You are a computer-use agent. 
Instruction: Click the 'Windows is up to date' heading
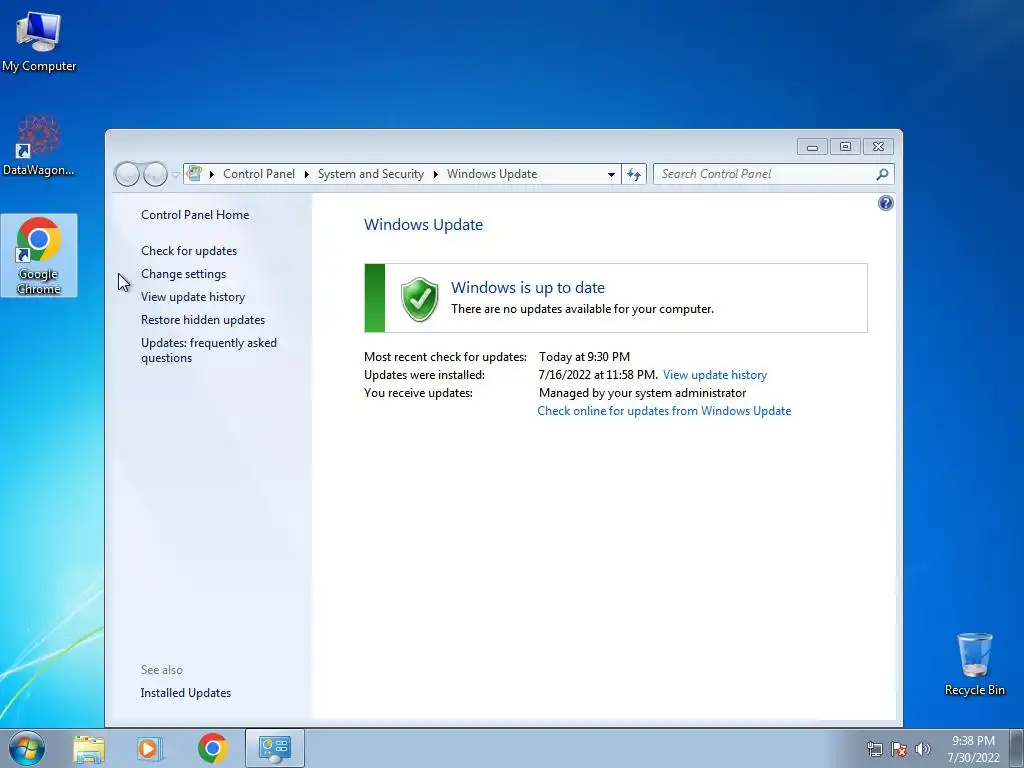click(528, 287)
